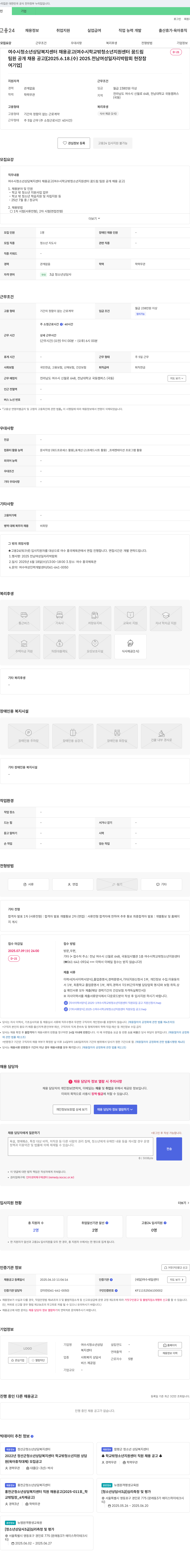Click the 장애인용 승강기 icon
Screen dimensions: 190x1568
click(72, 736)
